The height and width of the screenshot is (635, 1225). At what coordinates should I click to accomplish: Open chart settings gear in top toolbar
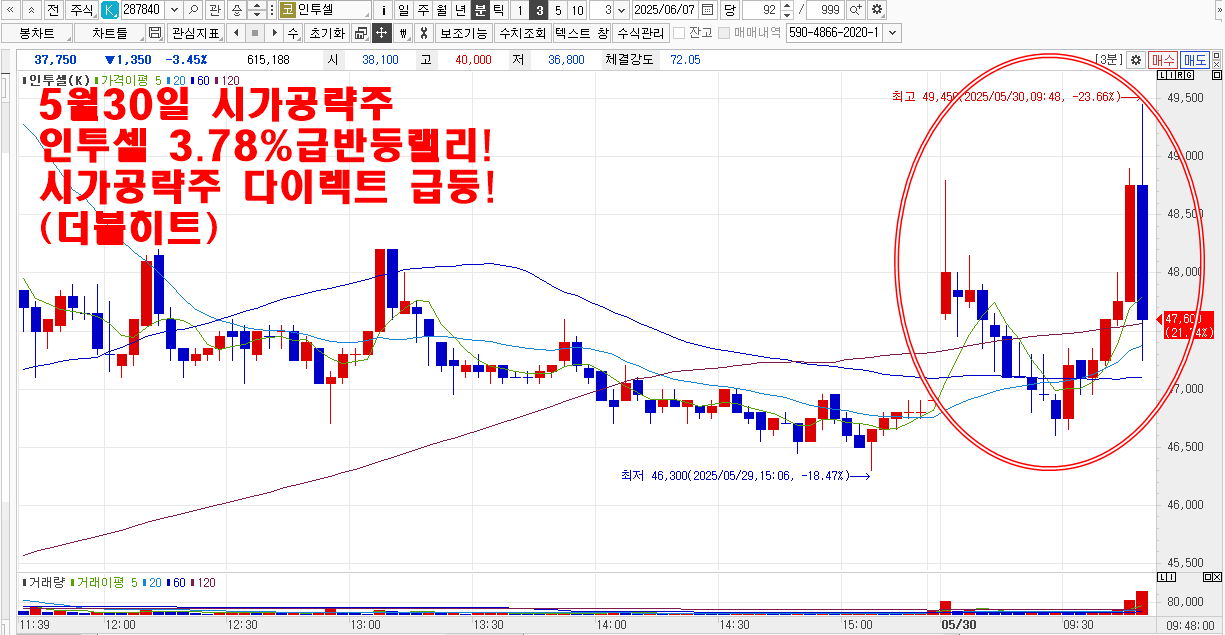(x=877, y=10)
